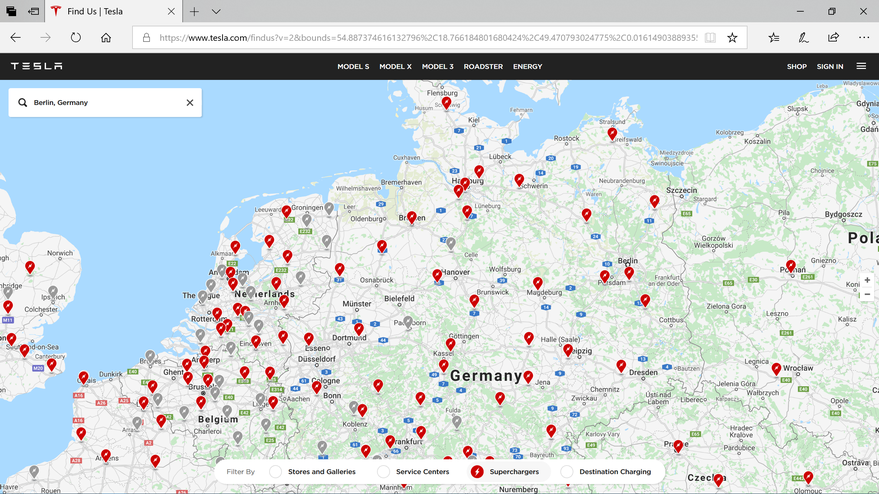The width and height of the screenshot is (879, 494).
Task: Select the Supercharger pin near Potsdam
Action: (x=604, y=276)
